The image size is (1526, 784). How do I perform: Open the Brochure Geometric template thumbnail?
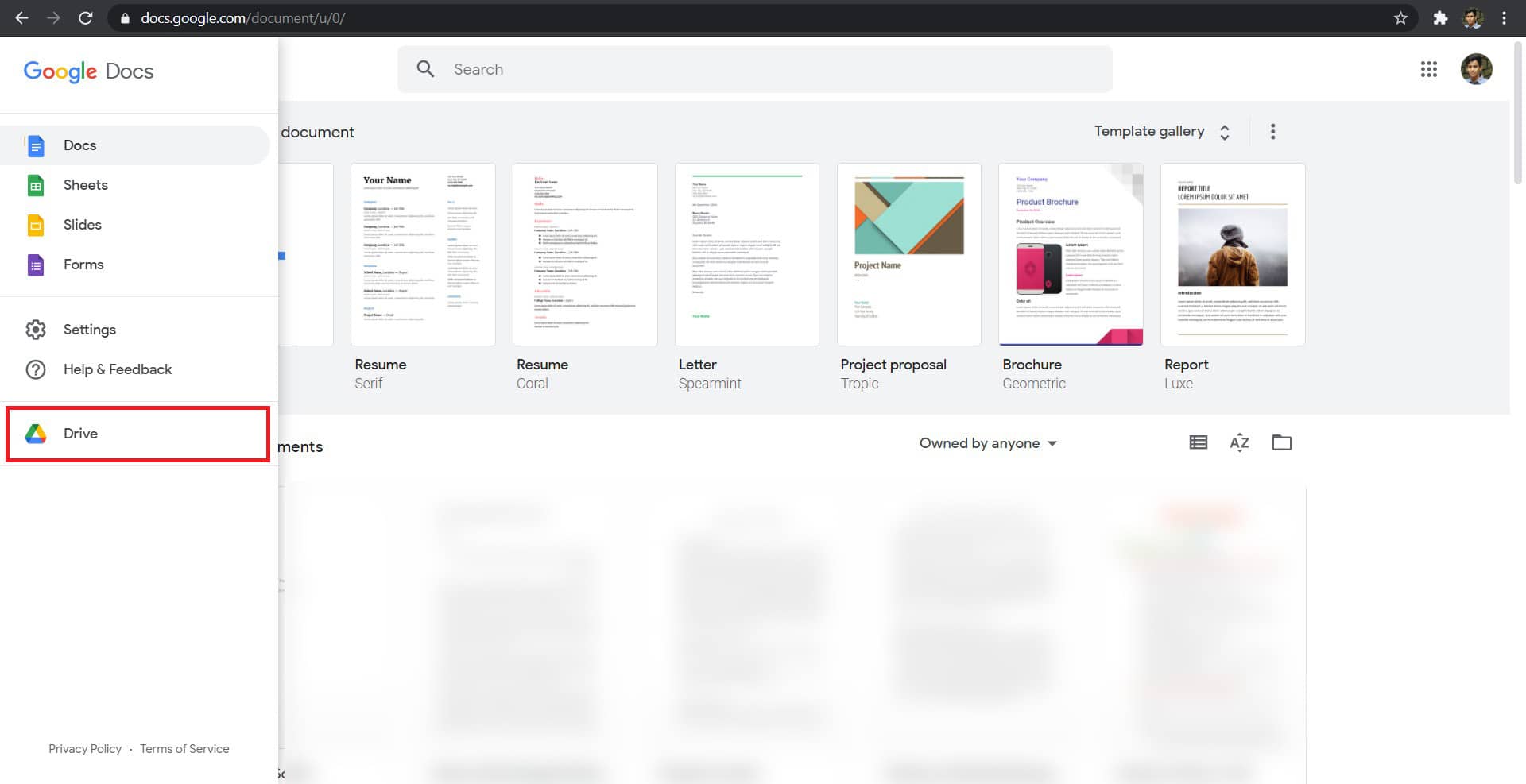click(x=1071, y=255)
